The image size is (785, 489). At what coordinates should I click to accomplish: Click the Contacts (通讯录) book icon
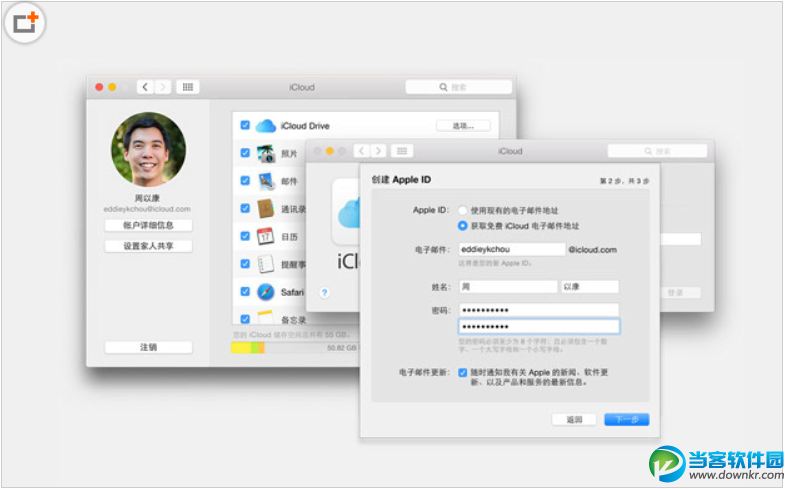tap(266, 209)
